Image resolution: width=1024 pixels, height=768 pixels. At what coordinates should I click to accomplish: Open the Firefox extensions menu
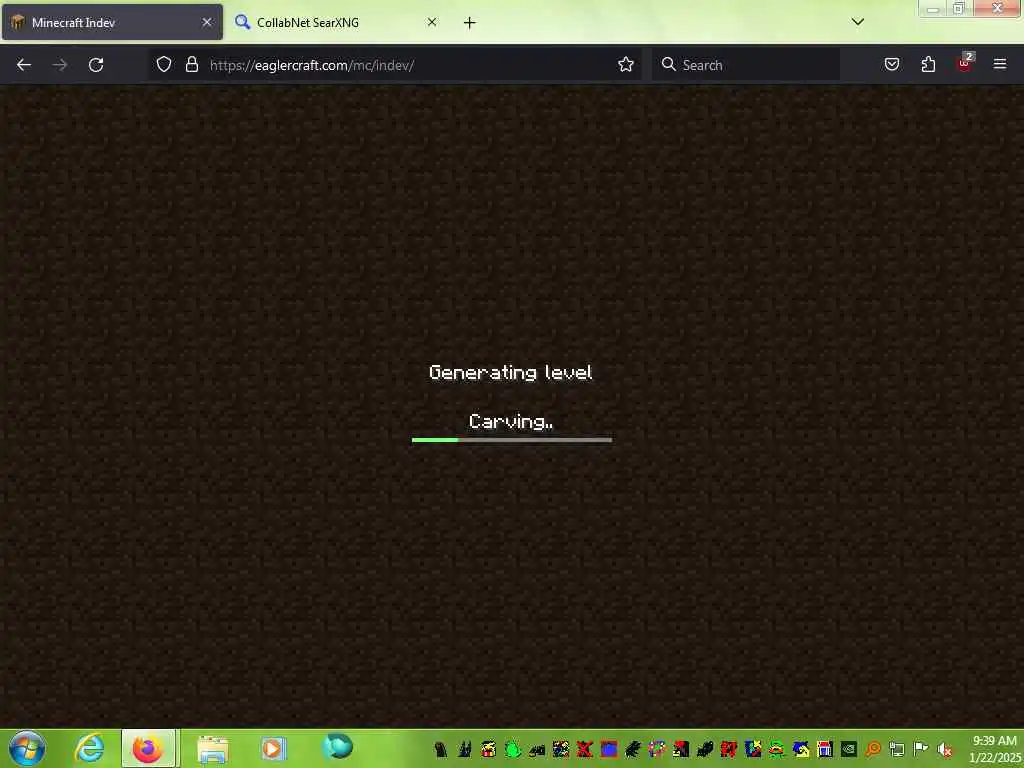(x=928, y=64)
